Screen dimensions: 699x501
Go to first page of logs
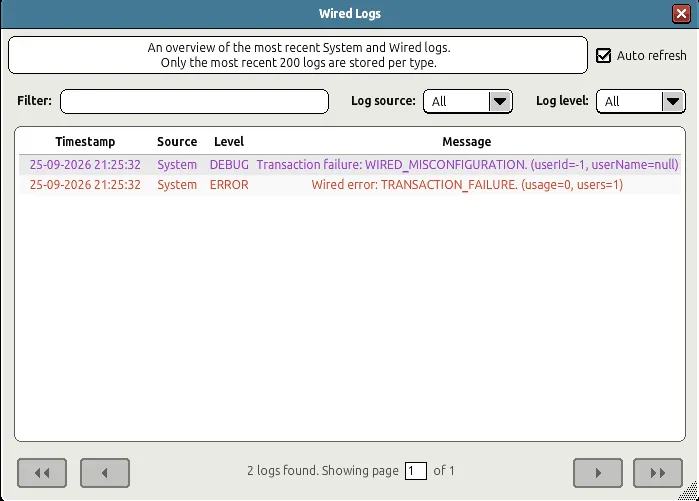coord(42,473)
